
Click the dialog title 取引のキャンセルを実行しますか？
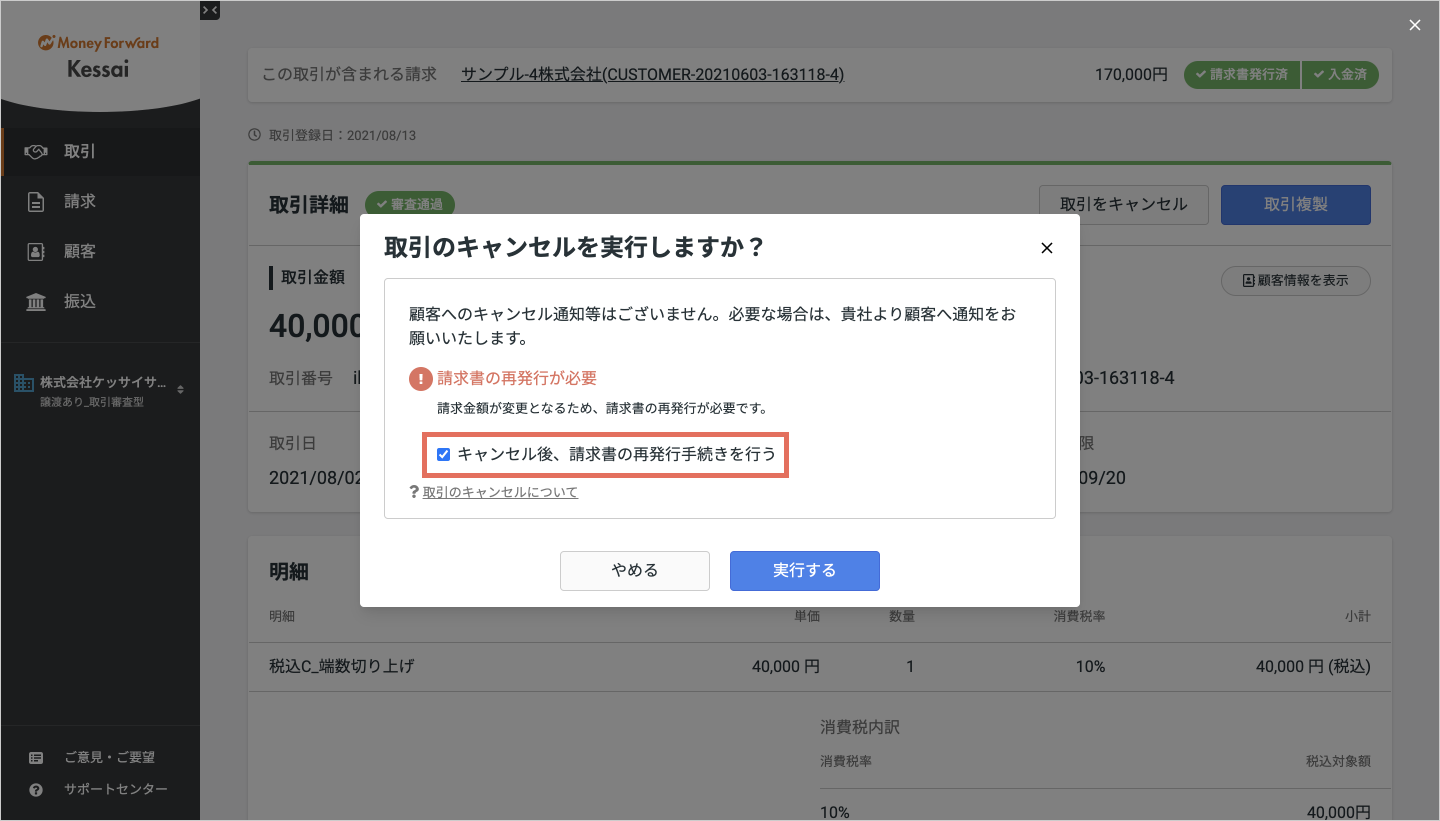point(575,248)
